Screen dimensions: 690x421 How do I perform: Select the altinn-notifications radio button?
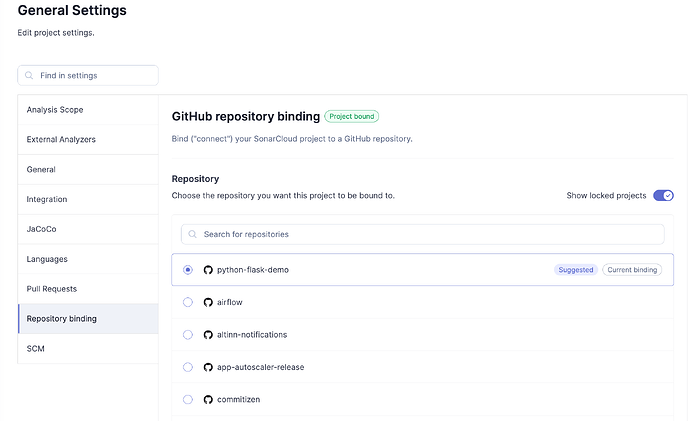(x=188, y=335)
